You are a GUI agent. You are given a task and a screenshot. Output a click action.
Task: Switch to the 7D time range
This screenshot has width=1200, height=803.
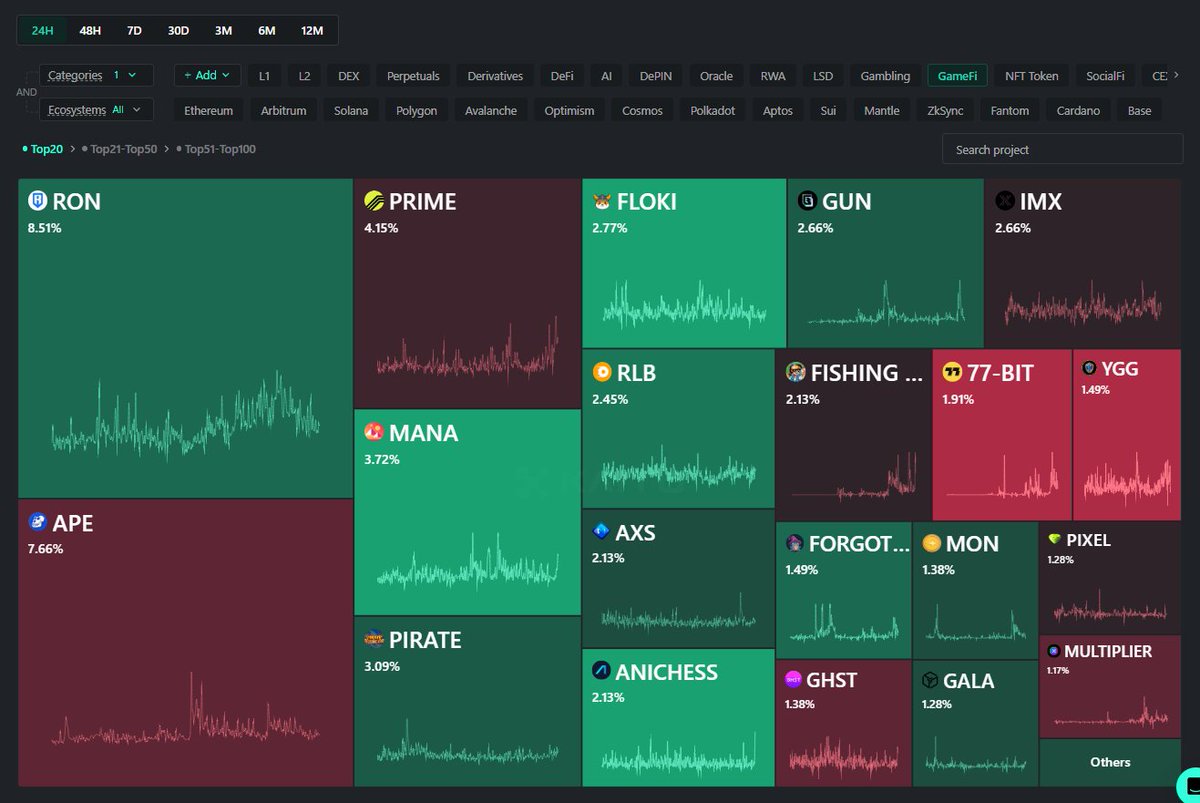click(134, 30)
